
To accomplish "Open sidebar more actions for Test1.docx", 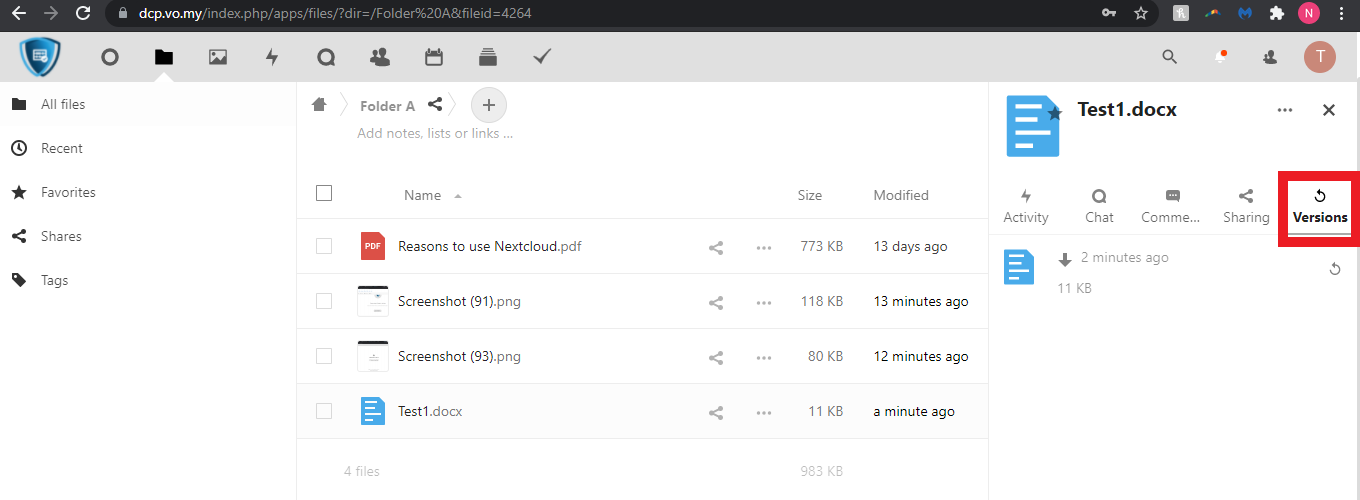I will [x=1285, y=110].
